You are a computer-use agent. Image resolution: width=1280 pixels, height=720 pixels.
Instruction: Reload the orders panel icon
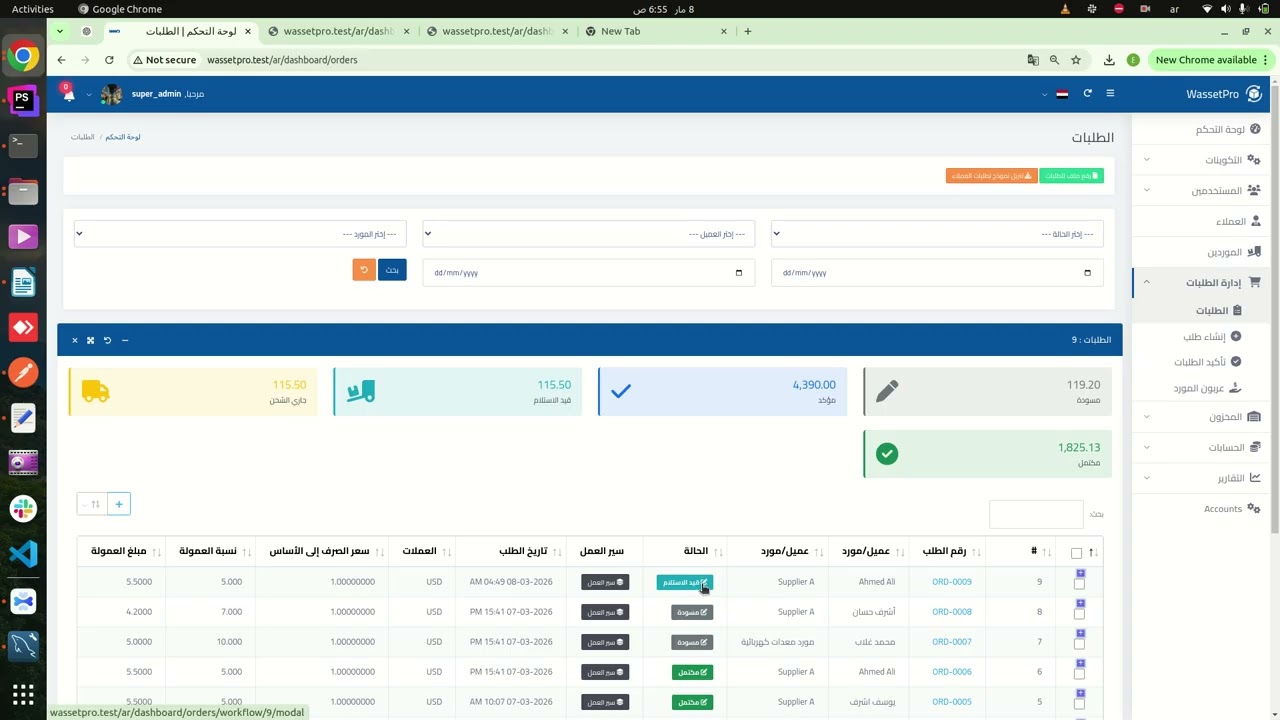[107, 340]
